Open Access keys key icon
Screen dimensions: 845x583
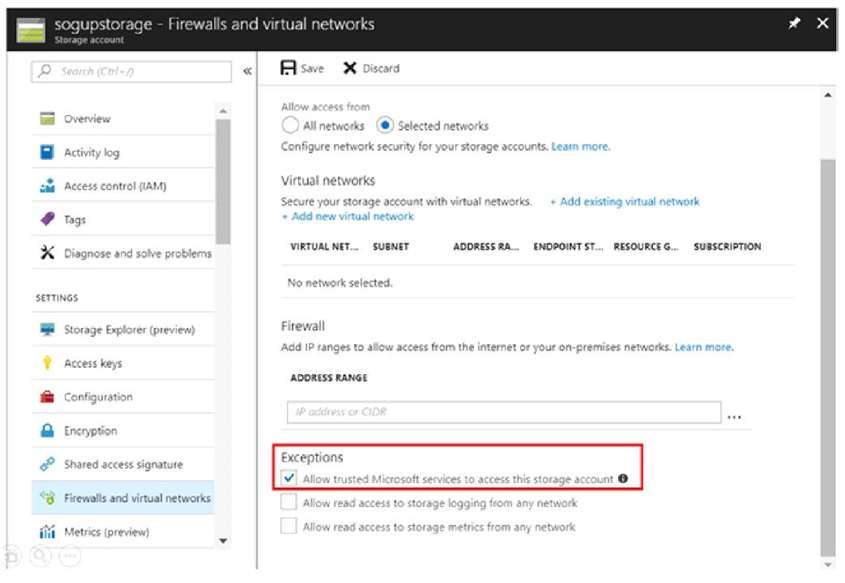point(47,363)
